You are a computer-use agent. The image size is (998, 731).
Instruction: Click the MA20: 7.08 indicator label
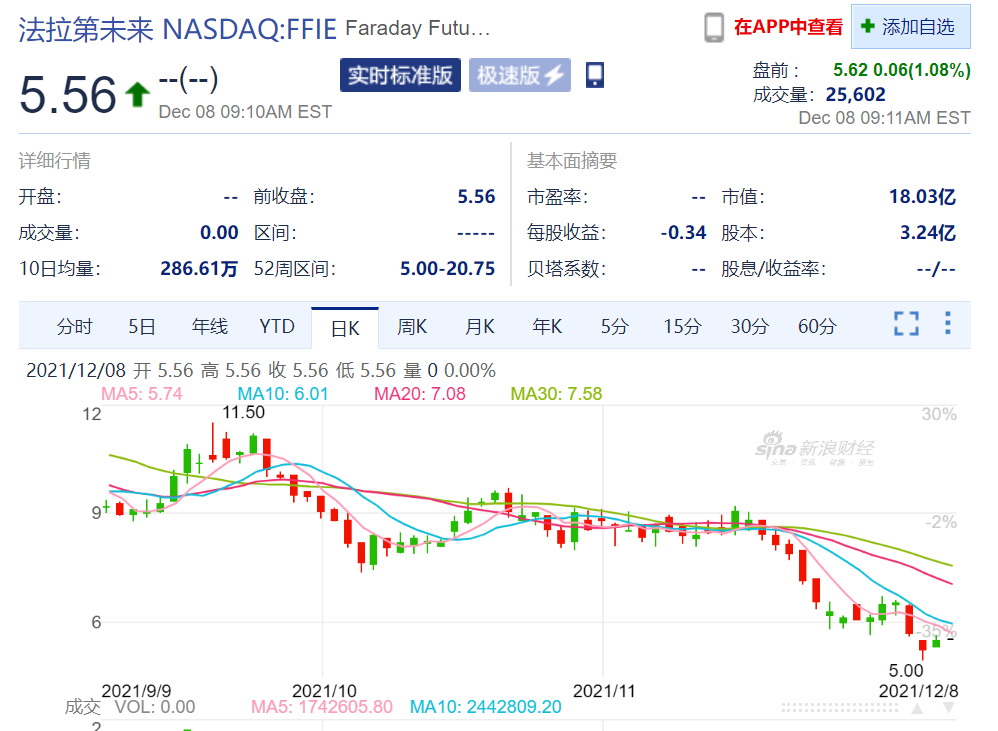419,394
